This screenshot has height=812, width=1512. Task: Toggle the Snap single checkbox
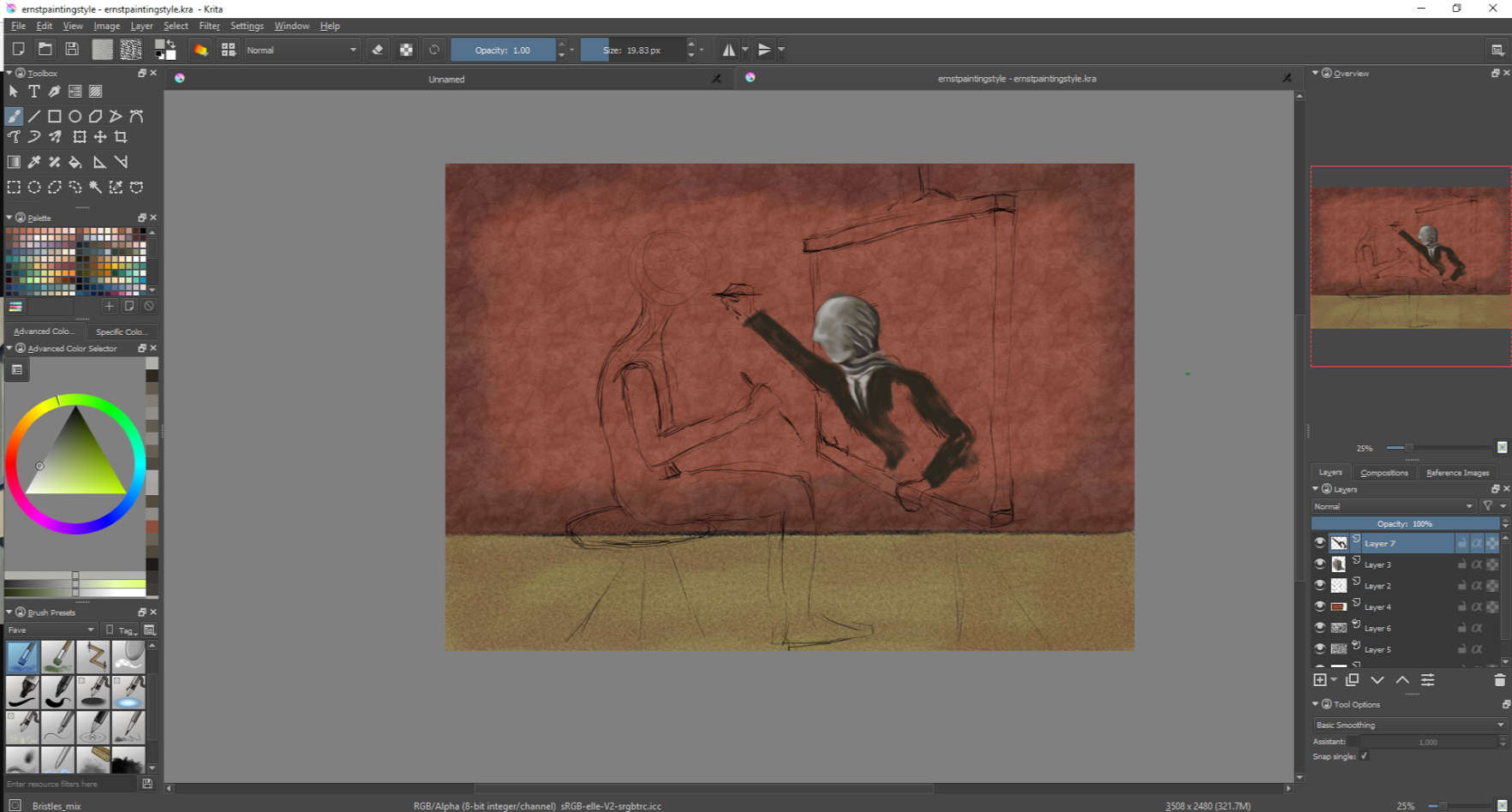(x=1364, y=756)
